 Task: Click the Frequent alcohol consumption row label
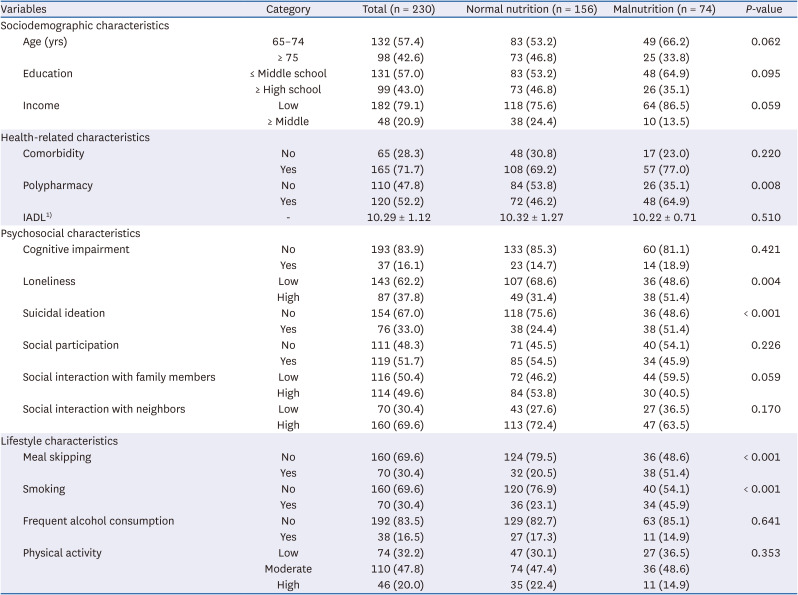(98, 521)
